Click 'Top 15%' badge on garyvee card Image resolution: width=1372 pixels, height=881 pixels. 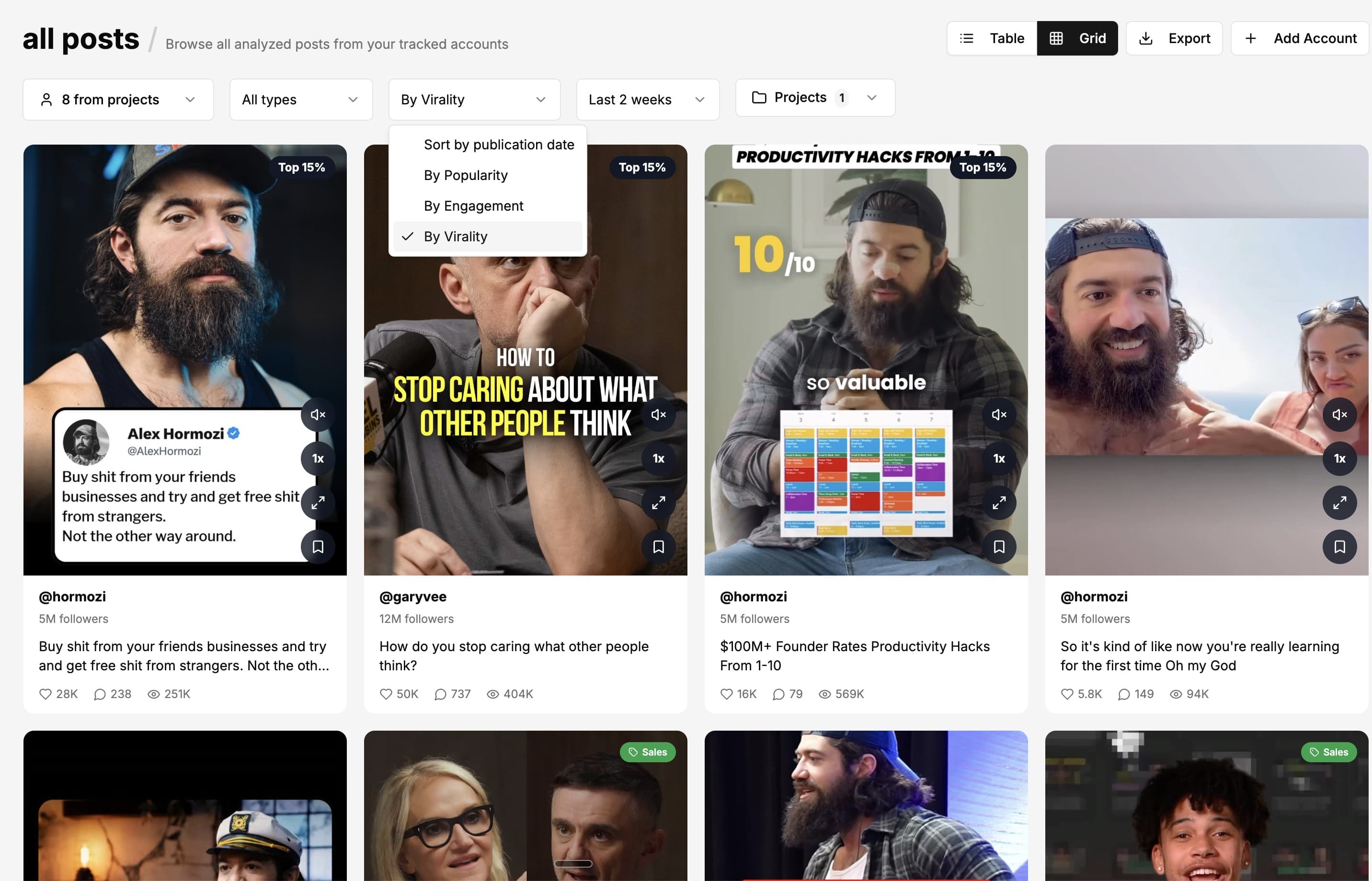[642, 168]
